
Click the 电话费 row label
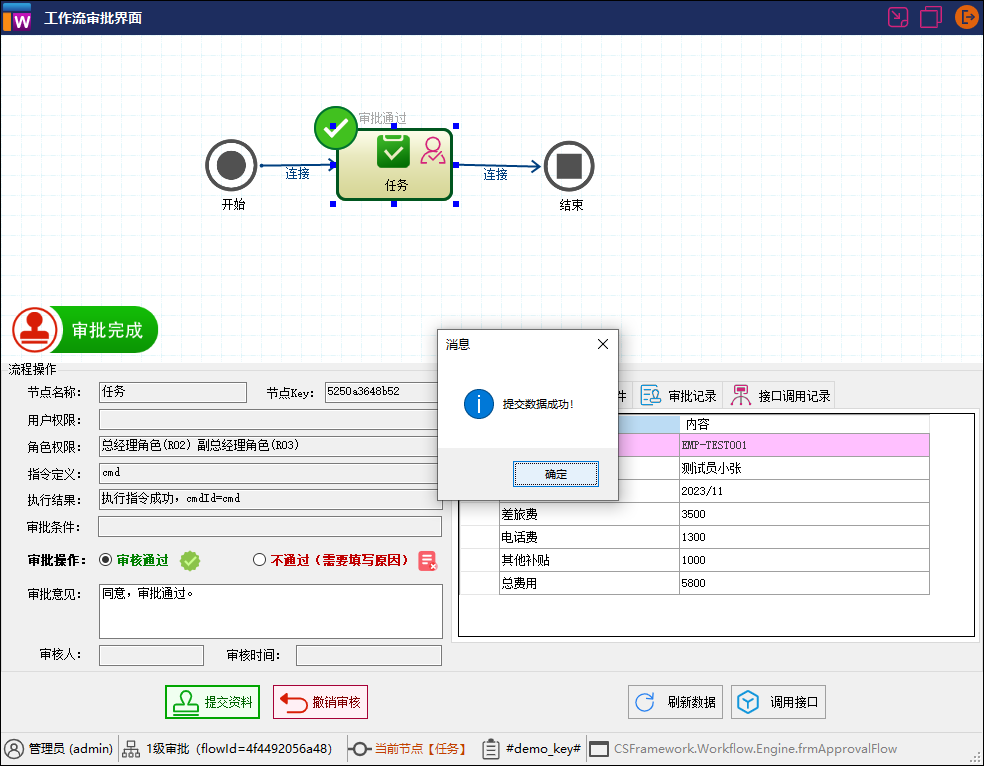pos(589,538)
